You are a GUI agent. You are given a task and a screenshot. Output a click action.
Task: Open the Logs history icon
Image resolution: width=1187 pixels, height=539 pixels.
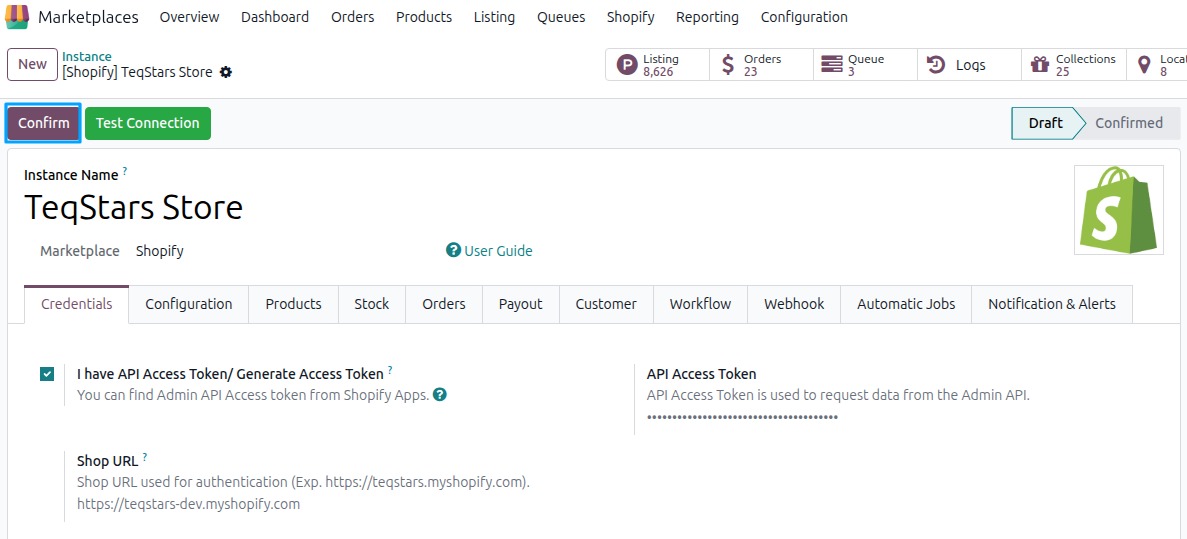pyautogui.click(x=936, y=65)
